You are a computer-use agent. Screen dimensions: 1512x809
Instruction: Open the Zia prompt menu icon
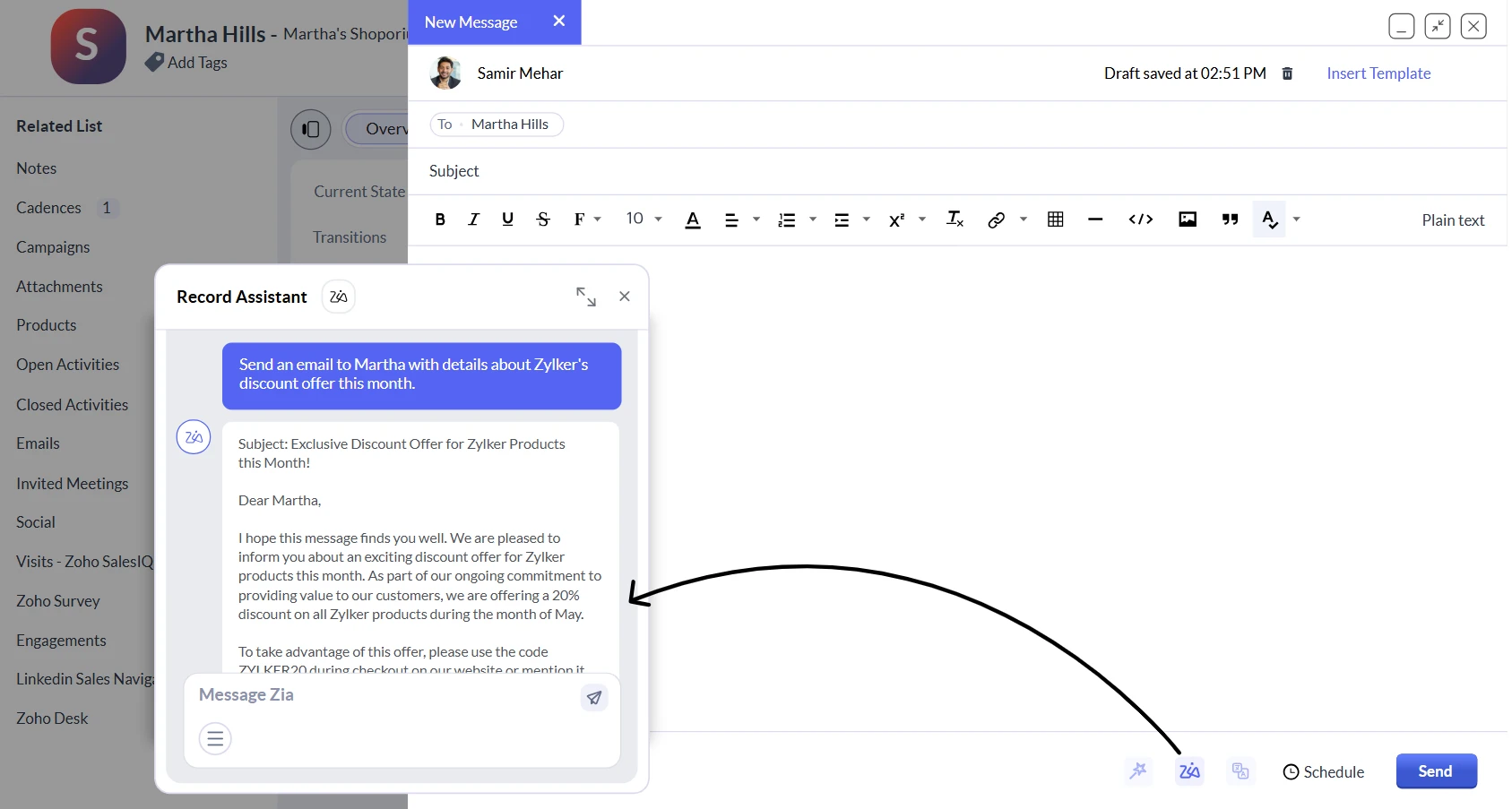click(x=215, y=739)
